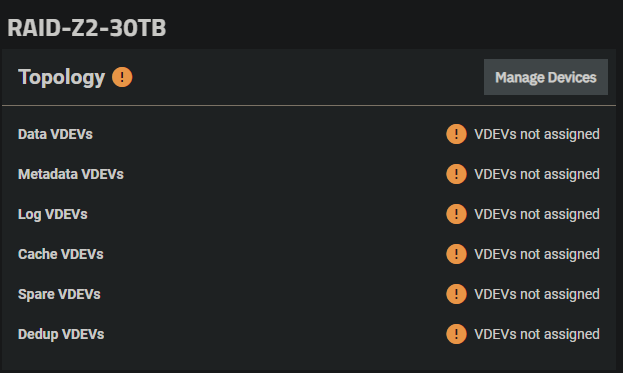Click 'VDEVs not assigned' text for Data VDEVs
The height and width of the screenshot is (373, 623).
pos(537,134)
